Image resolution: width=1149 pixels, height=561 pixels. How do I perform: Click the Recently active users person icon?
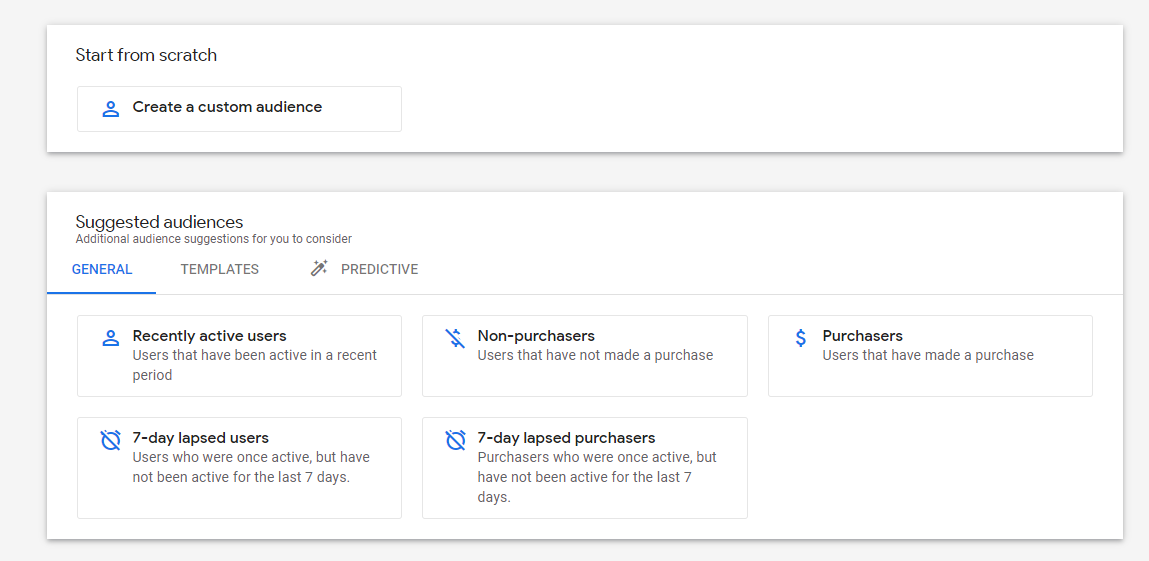pyautogui.click(x=111, y=338)
